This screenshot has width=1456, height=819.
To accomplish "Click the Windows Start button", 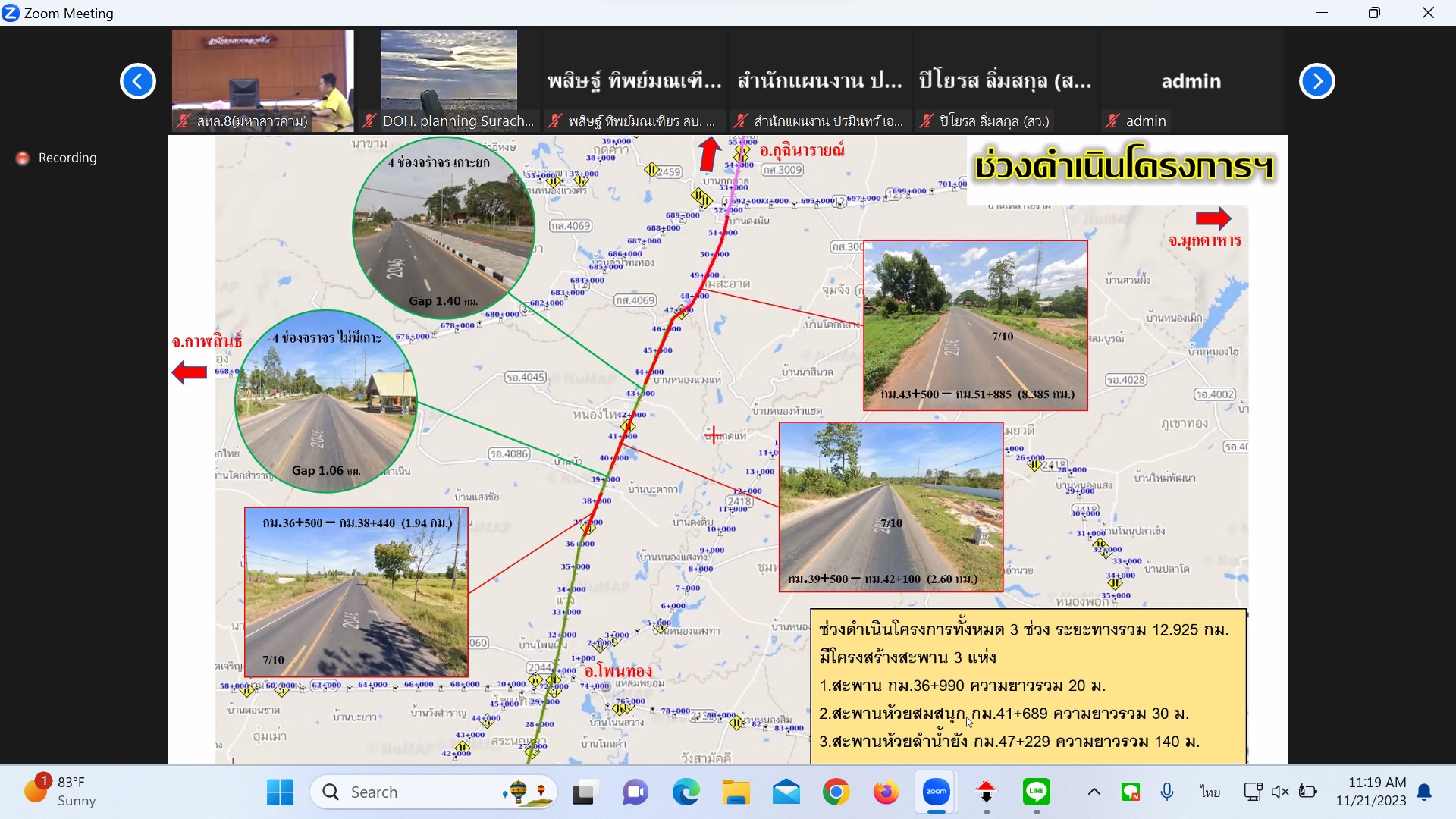I will (280, 792).
